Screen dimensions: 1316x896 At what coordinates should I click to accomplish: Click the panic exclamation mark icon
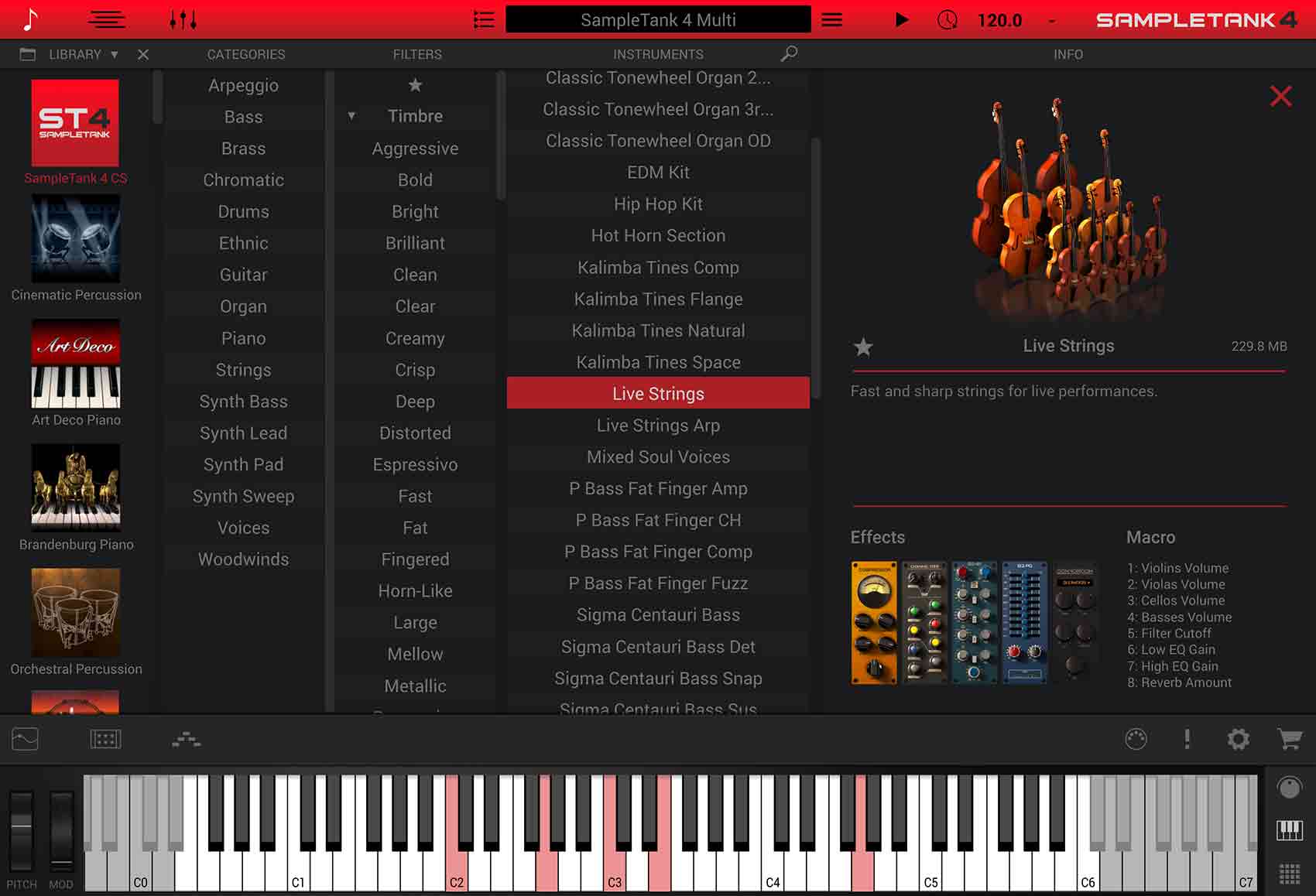coord(1187,740)
